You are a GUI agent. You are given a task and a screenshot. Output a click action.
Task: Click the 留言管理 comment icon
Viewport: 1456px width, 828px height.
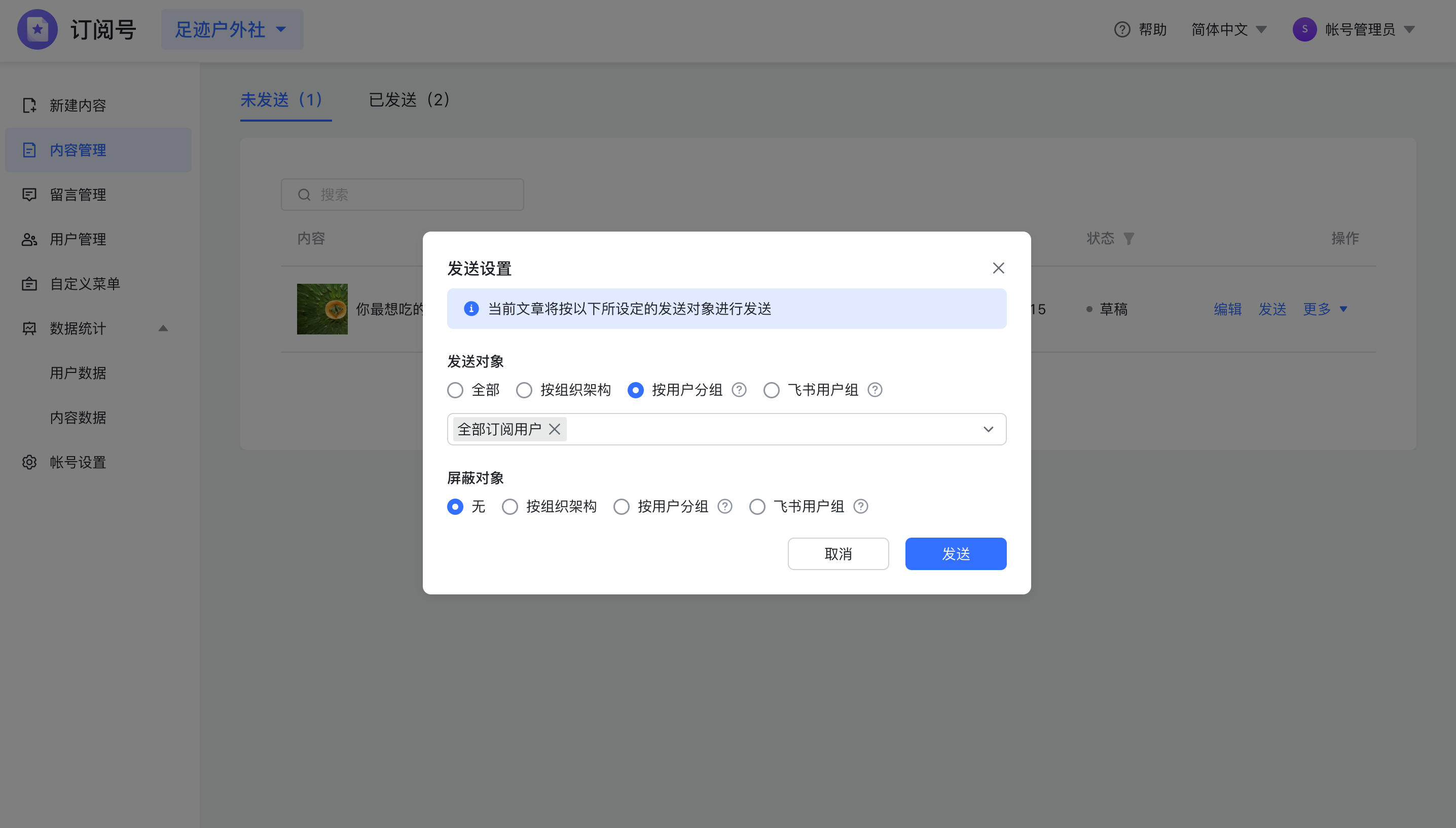coord(29,195)
